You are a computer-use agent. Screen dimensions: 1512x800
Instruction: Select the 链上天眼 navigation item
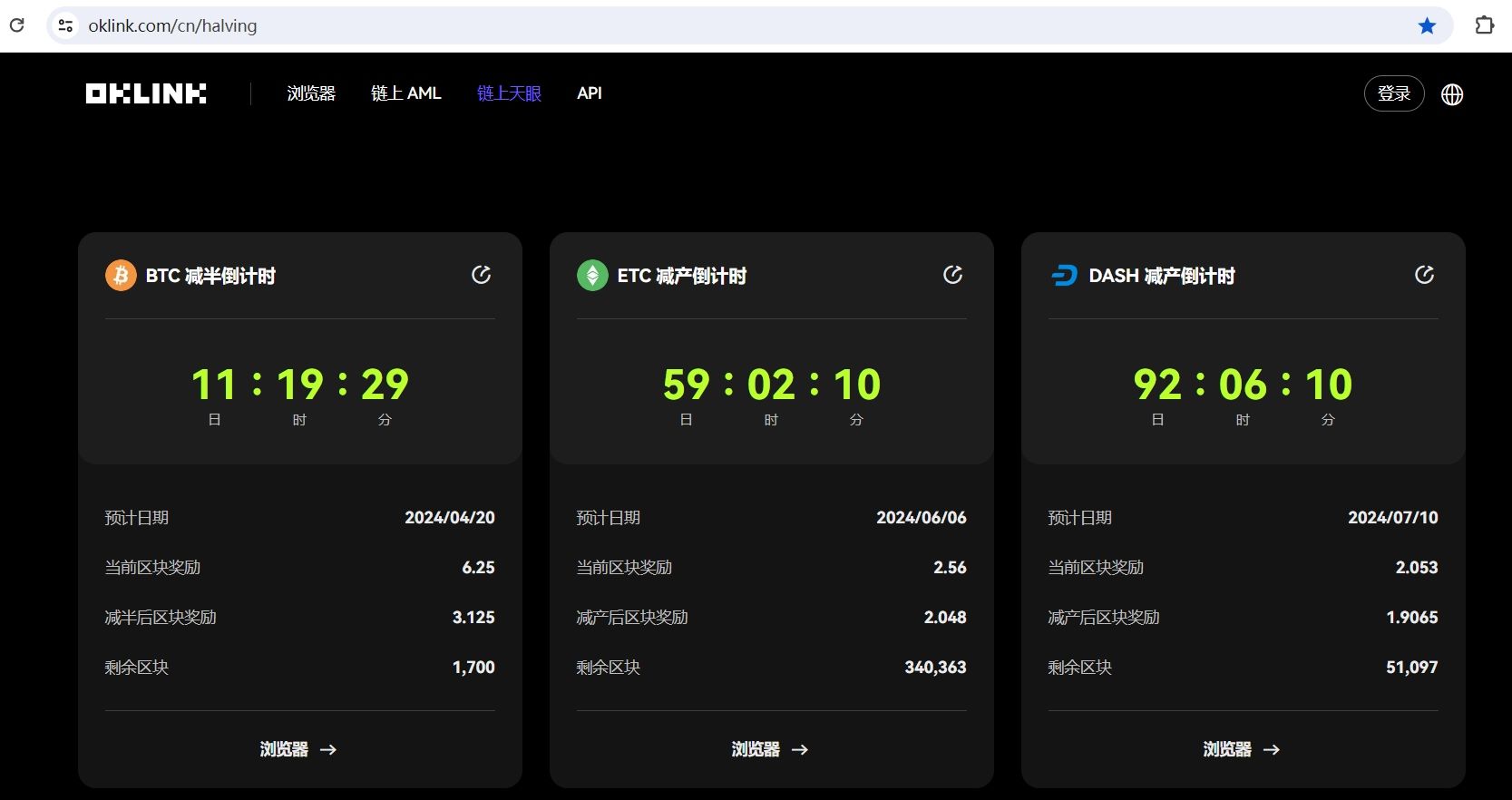pyautogui.click(x=509, y=93)
